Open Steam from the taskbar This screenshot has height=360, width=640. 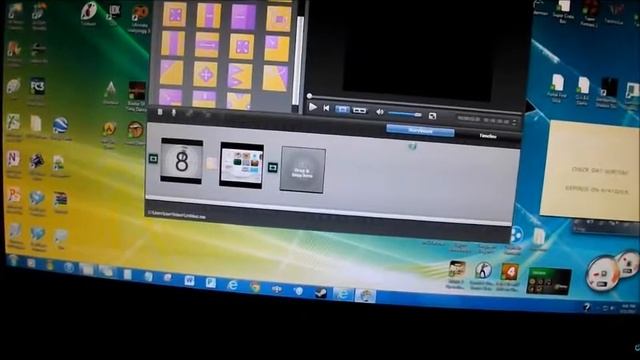(x=320, y=292)
